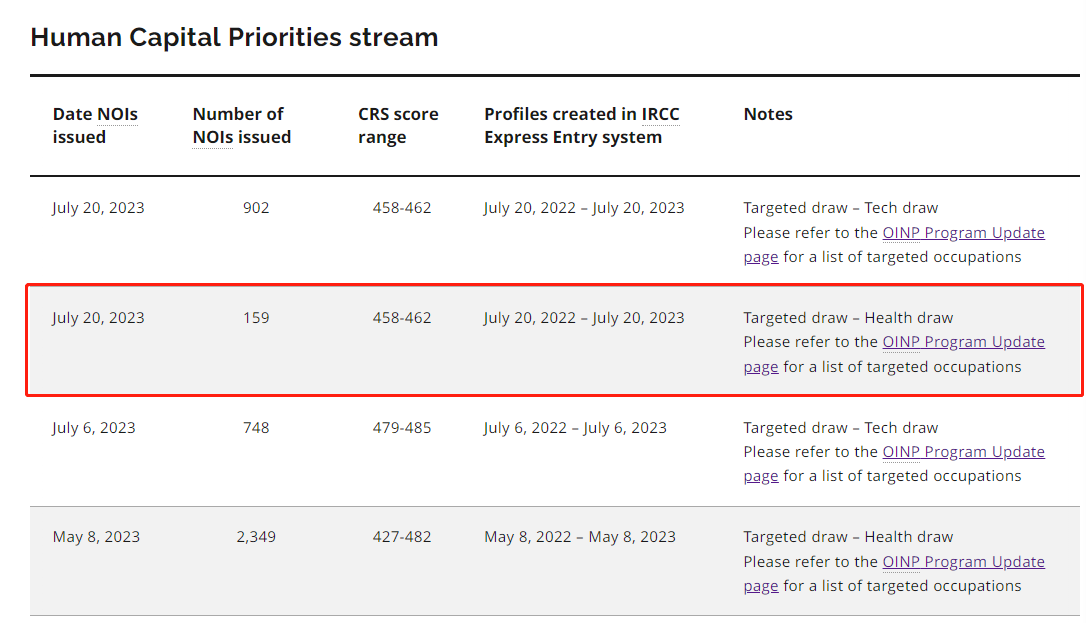1086x623 pixels.
Task: Select the "July 6, 2022 – July 6, 2023" profile range
Action: [575, 428]
